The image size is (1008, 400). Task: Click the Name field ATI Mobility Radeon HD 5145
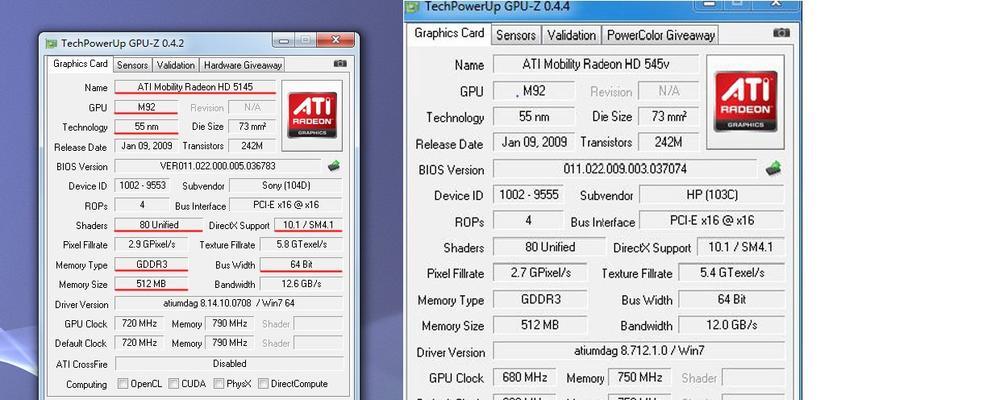pos(195,87)
